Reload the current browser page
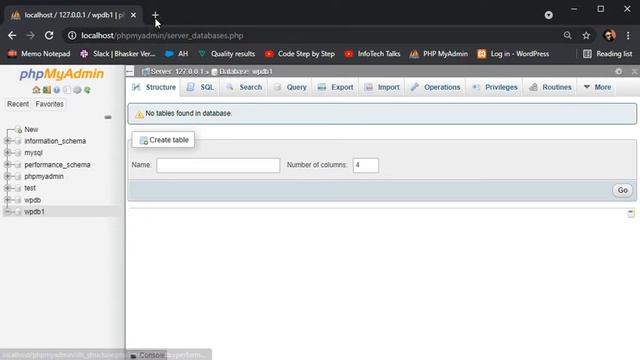 pyautogui.click(x=49, y=36)
